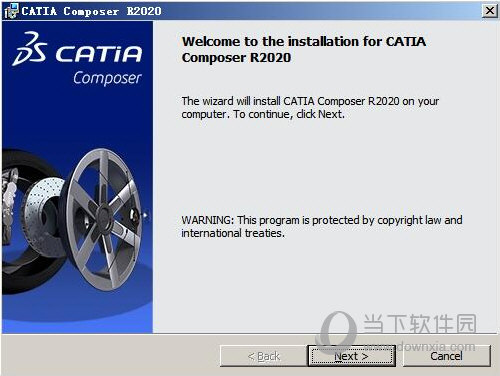Click the 'CATIA Composer R2020' window title

point(91,11)
